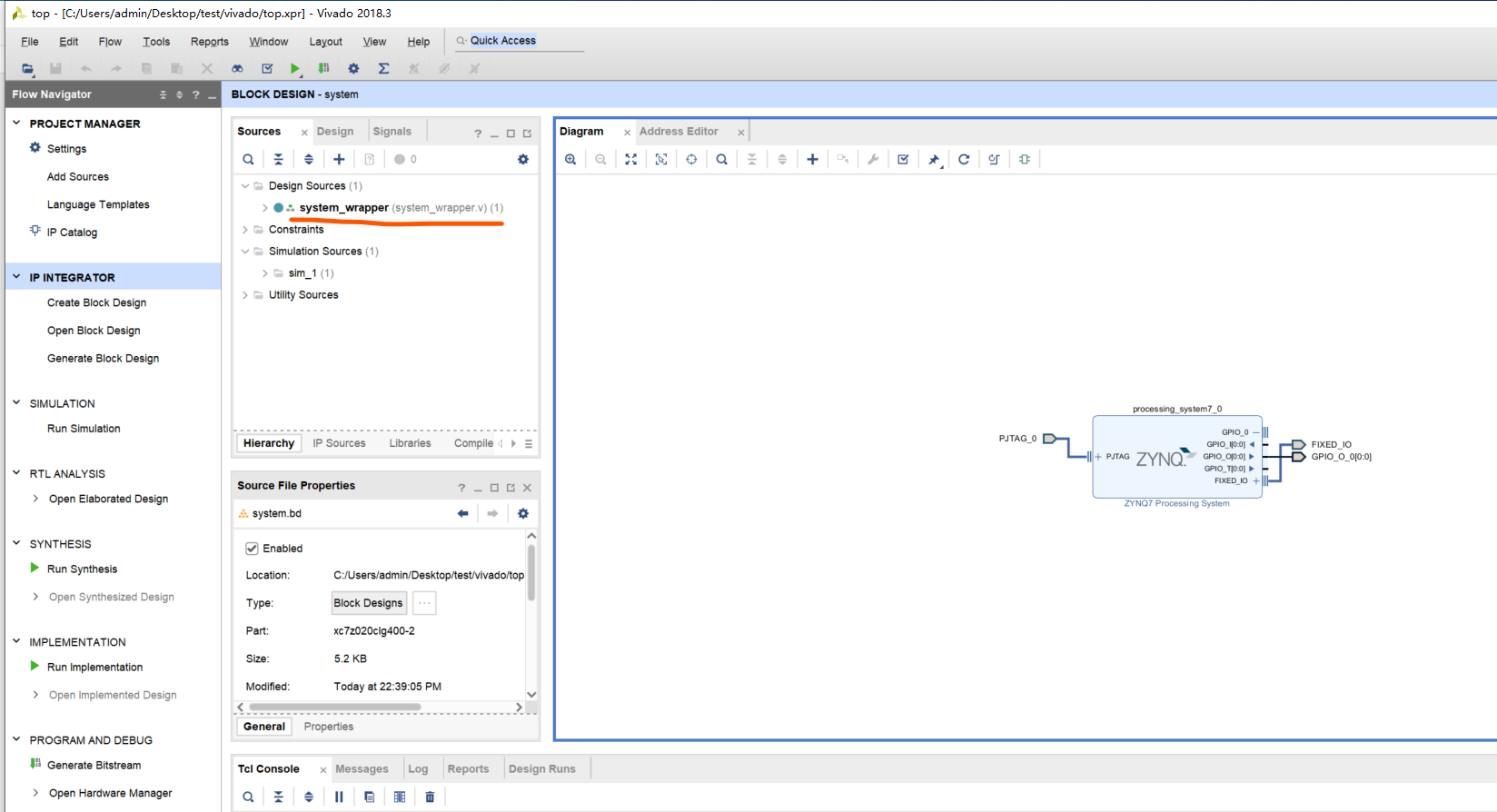Image resolution: width=1497 pixels, height=812 pixels.
Task: Collapse the IP INTEGRATOR section
Action: pyautogui.click(x=16, y=277)
